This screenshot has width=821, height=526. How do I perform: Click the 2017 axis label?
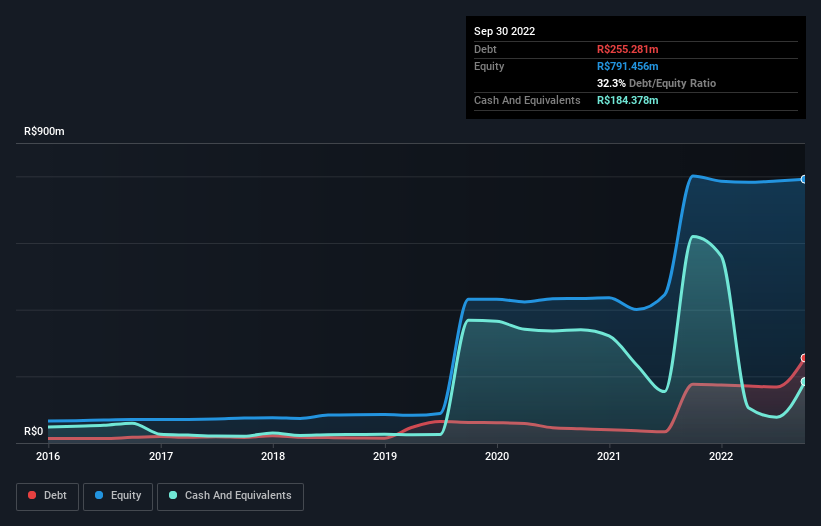[161, 456]
